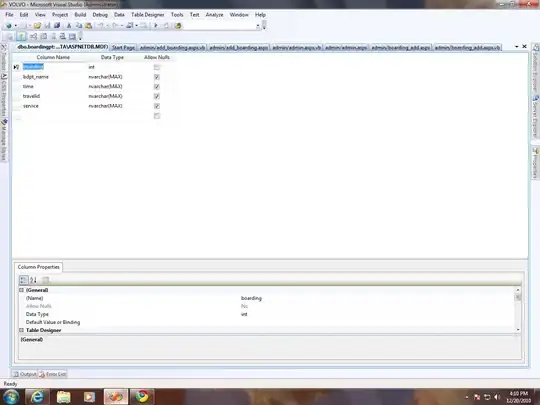The height and width of the screenshot is (405, 540).
Task: Open the toolbar combo box dropdown
Action: pyautogui.click(x=258, y=26)
